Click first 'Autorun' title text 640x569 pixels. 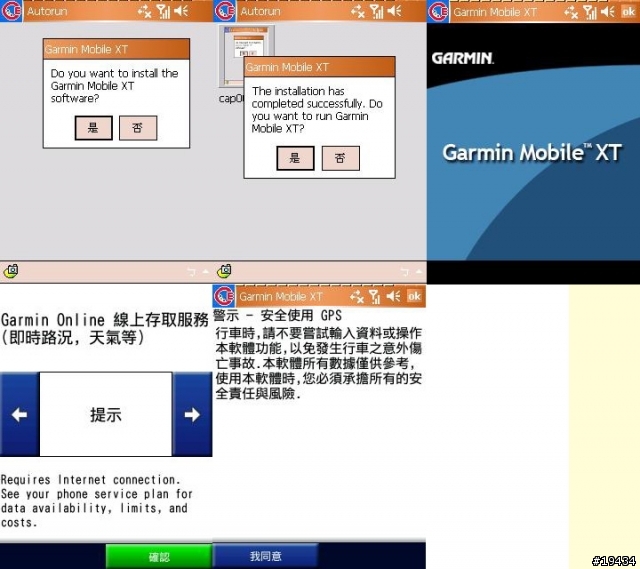point(47,11)
